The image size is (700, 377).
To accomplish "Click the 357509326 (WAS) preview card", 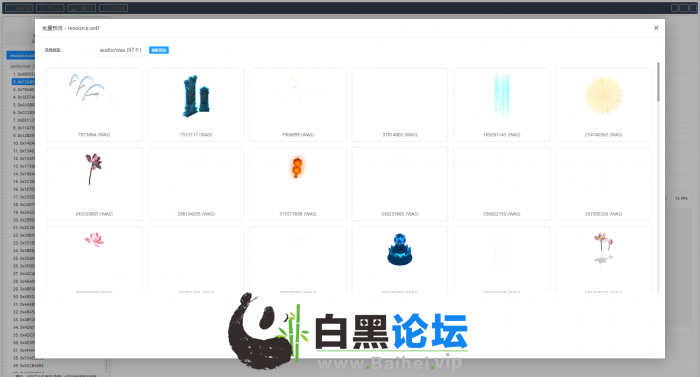I will coord(604,184).
